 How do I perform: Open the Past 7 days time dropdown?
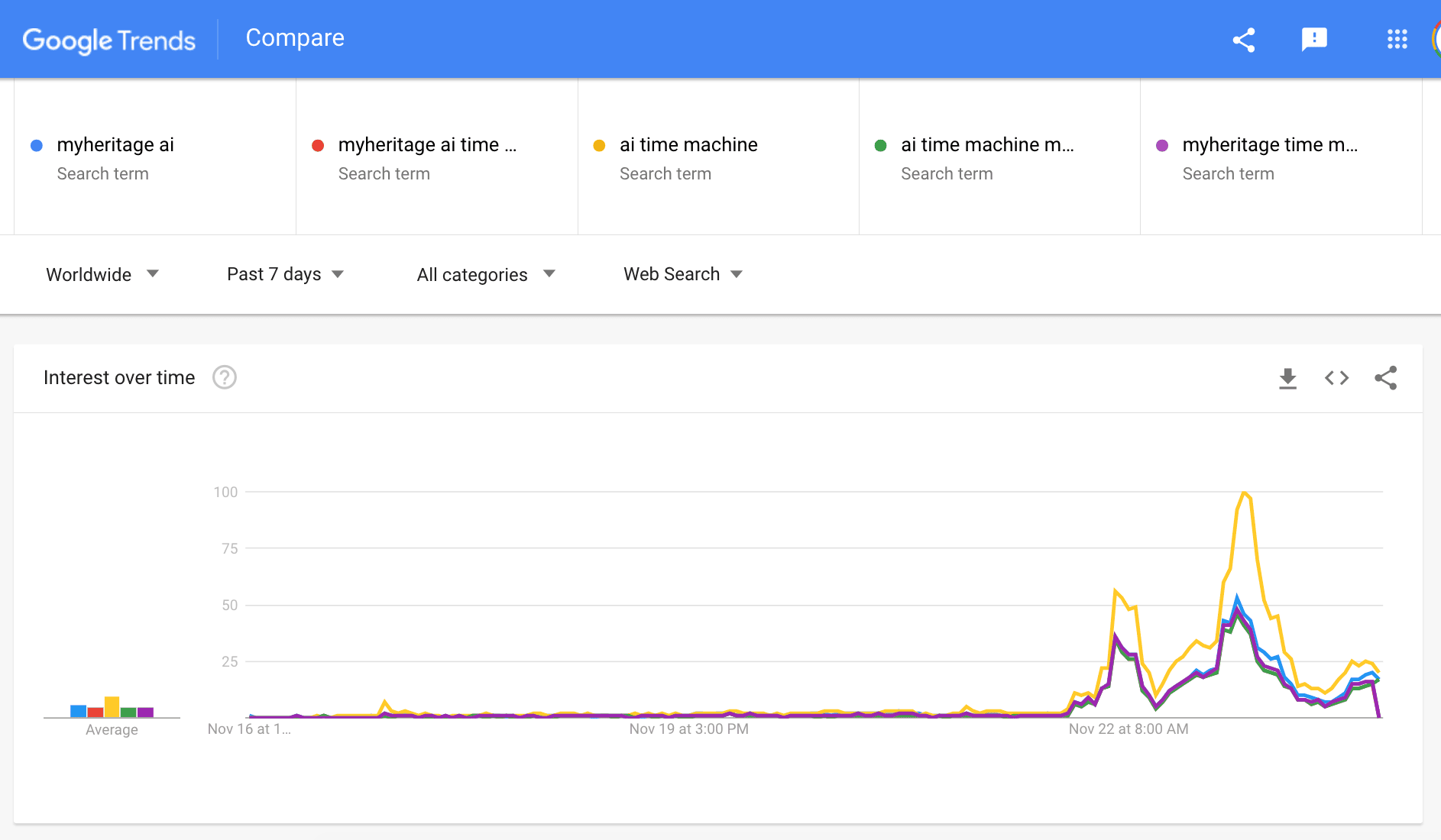[x=285, y=274]
